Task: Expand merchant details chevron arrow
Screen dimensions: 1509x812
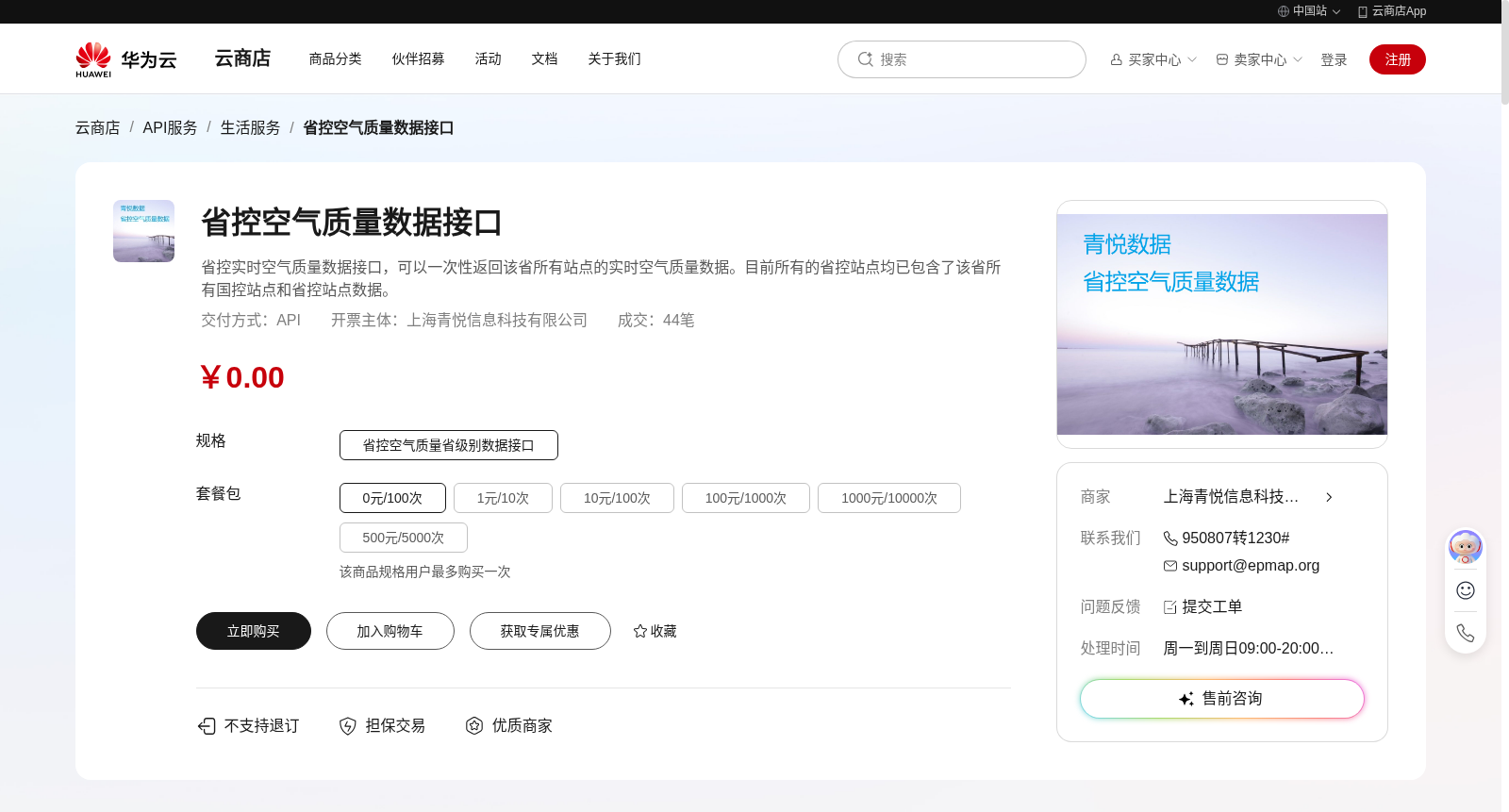Action: pyautogui.click(x=1329, y=497)
